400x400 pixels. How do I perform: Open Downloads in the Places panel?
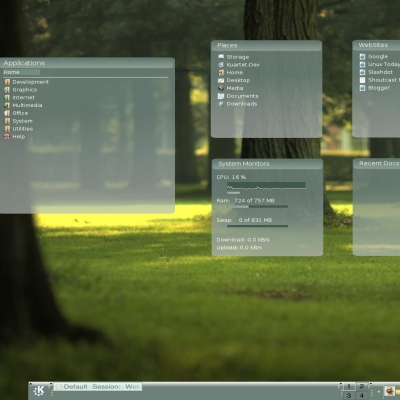coord(237,104)
